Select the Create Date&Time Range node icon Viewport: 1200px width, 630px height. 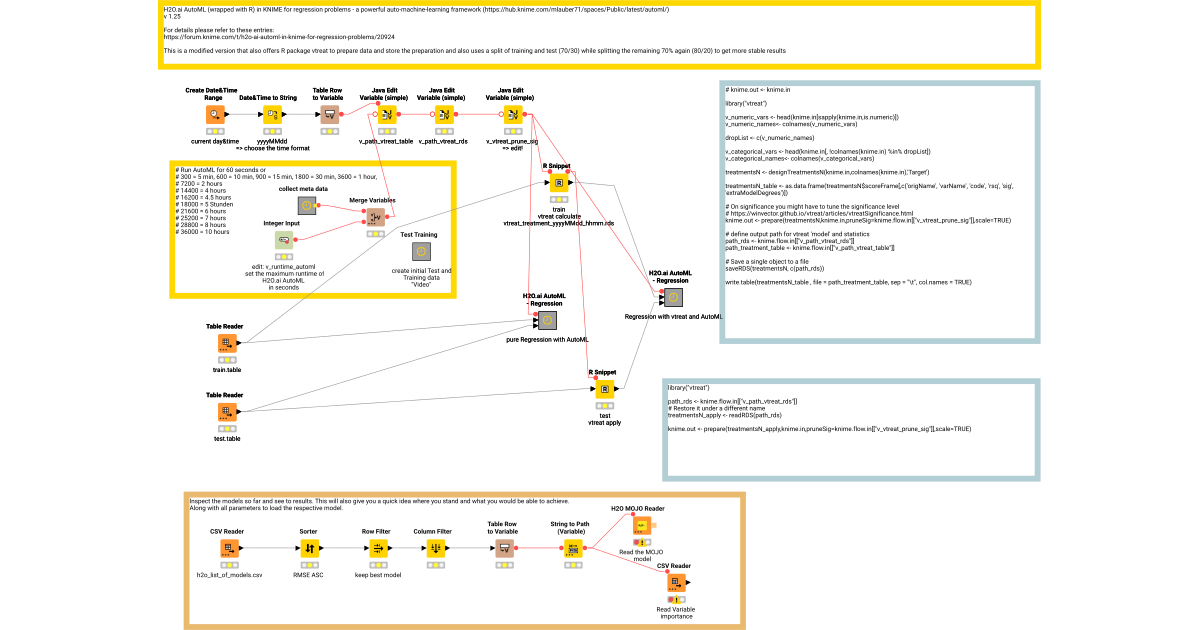pyautogui.click(x=214, y=115)
